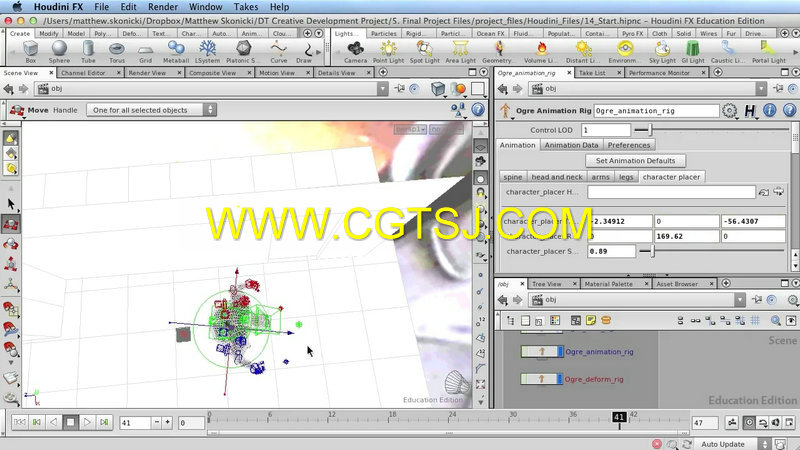800x450 pixels.
Task: Play animation in reverse
Action: click(x=54, y=422)
